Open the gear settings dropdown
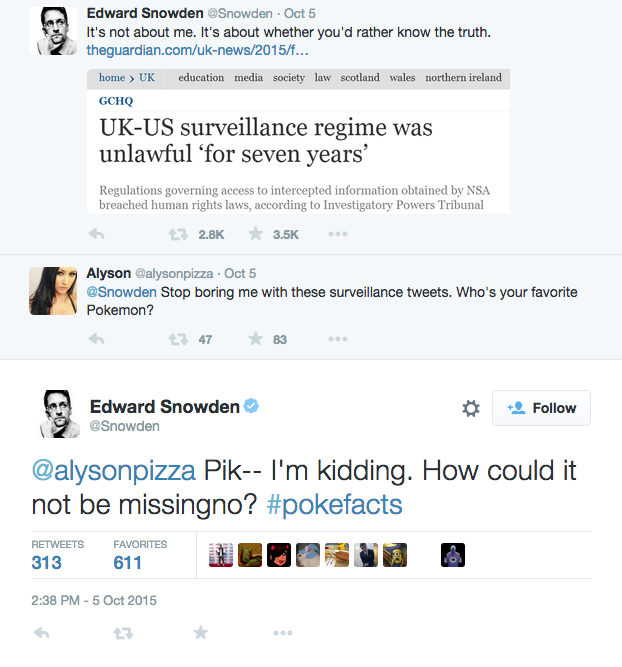 pyautogui.click(x=471, y=408)
